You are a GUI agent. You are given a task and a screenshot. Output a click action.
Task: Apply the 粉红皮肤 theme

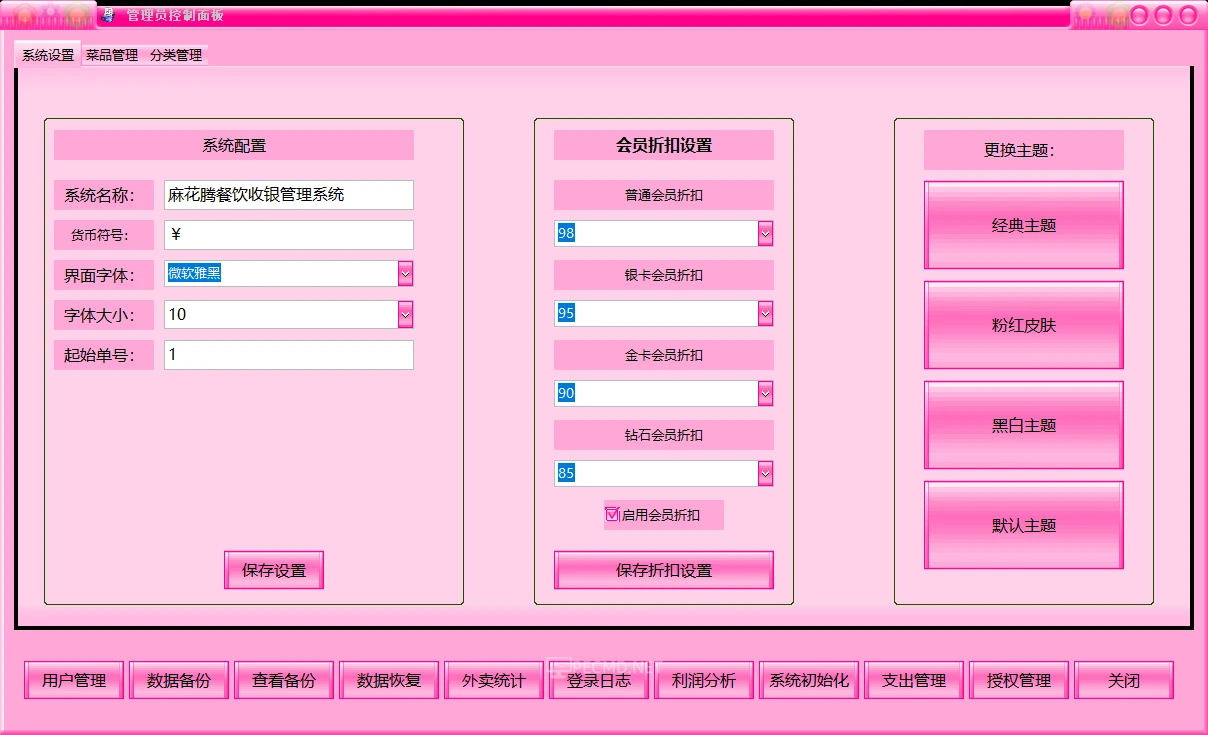point(1023,325)
